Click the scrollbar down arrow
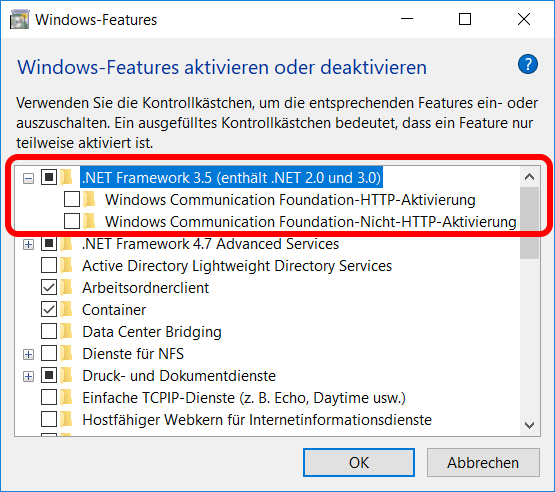Viewport: 555px width, 492px height. click(x=530, y=425)
